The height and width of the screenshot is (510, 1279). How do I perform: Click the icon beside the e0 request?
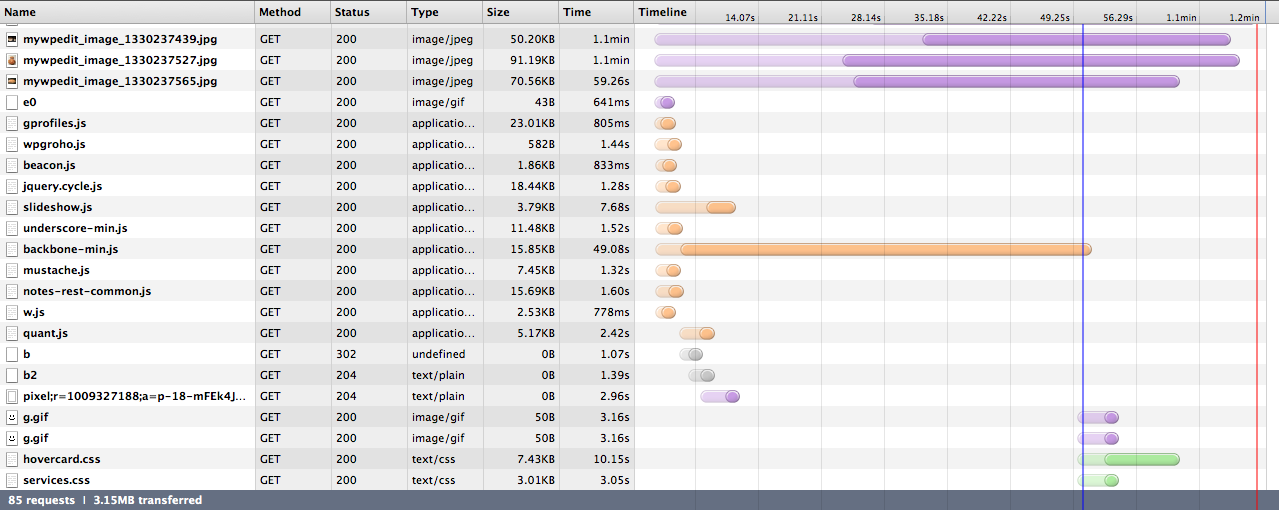coord(12,102)
